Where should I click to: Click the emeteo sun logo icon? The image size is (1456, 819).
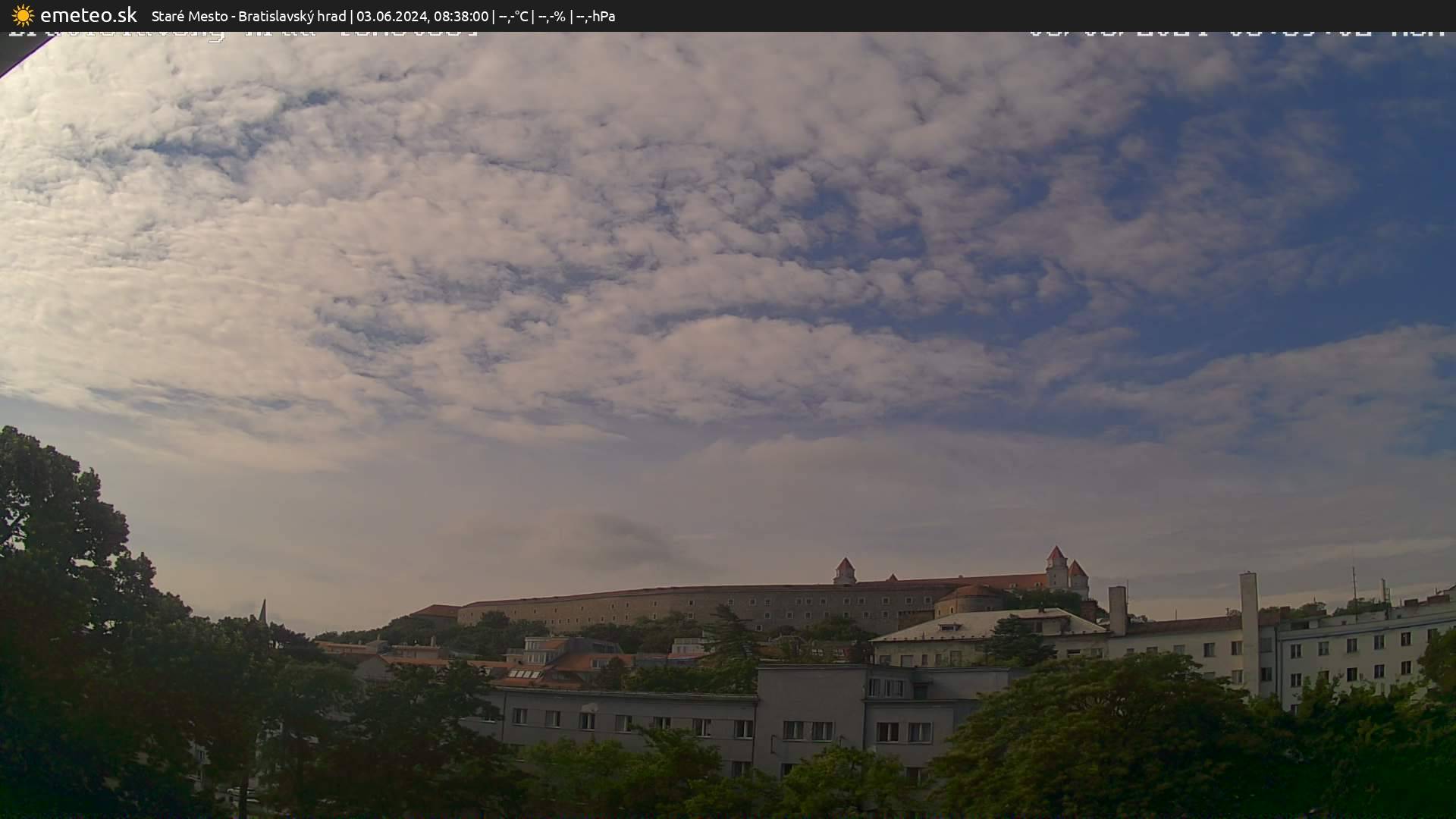(23, 15)
